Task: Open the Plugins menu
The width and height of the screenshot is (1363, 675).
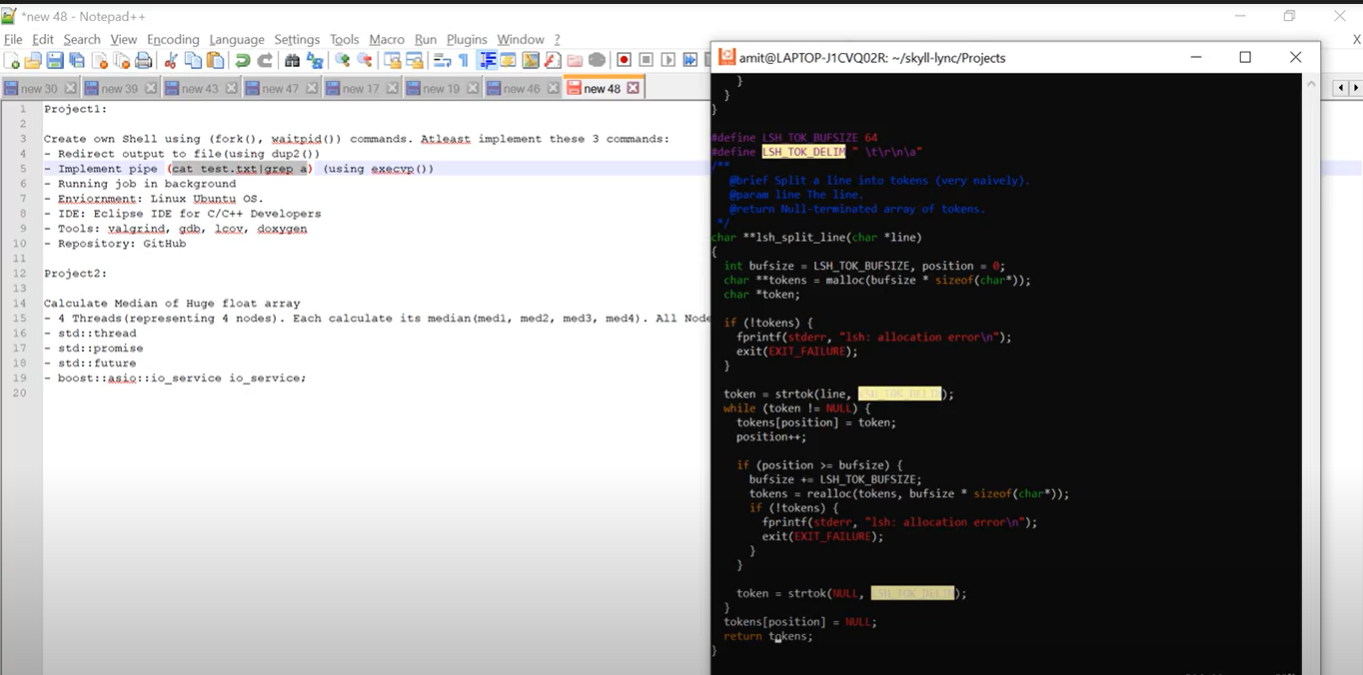Action: tap(466, 39)
